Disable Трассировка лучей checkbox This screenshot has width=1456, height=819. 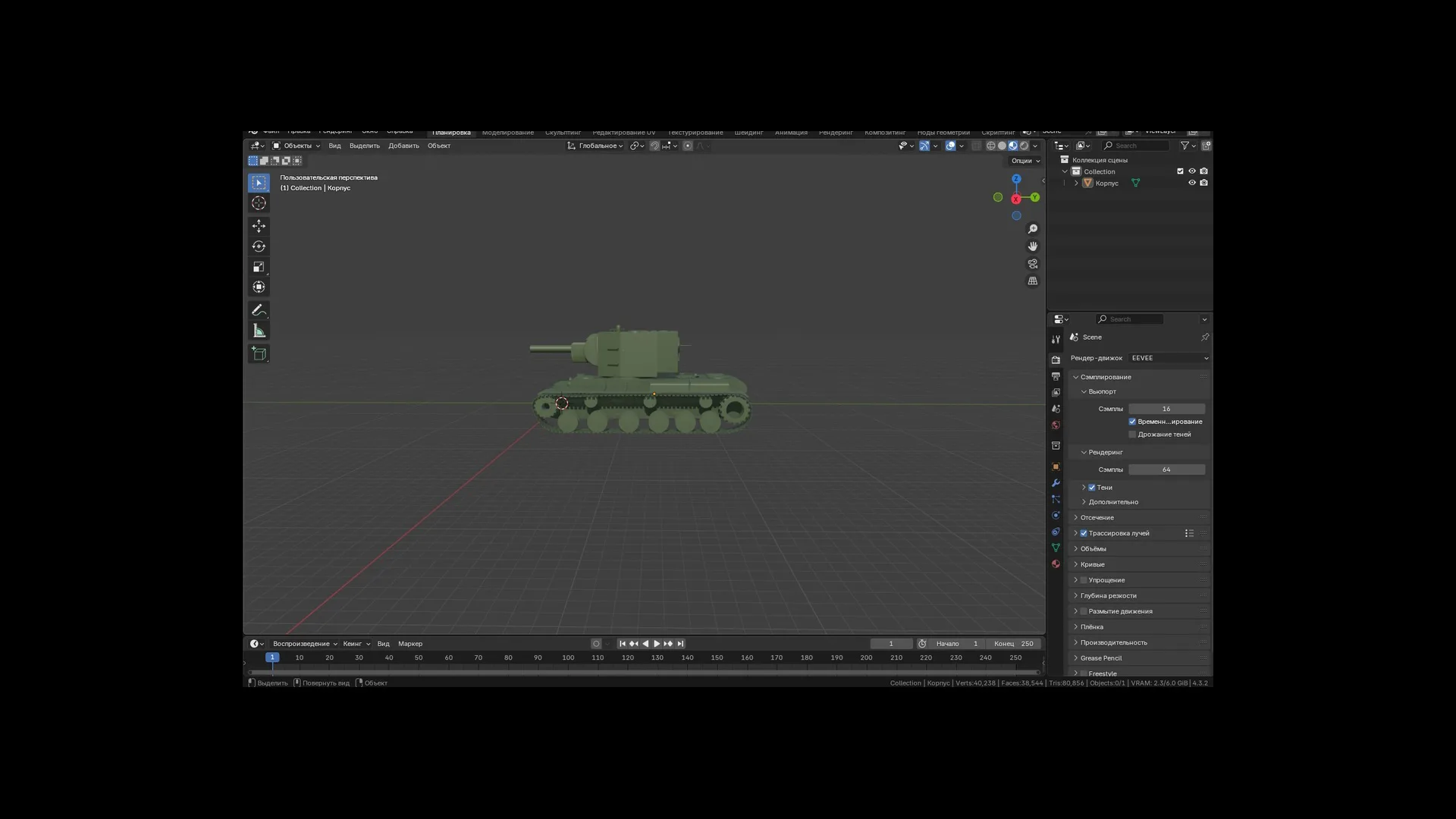tap(1084, 533)
